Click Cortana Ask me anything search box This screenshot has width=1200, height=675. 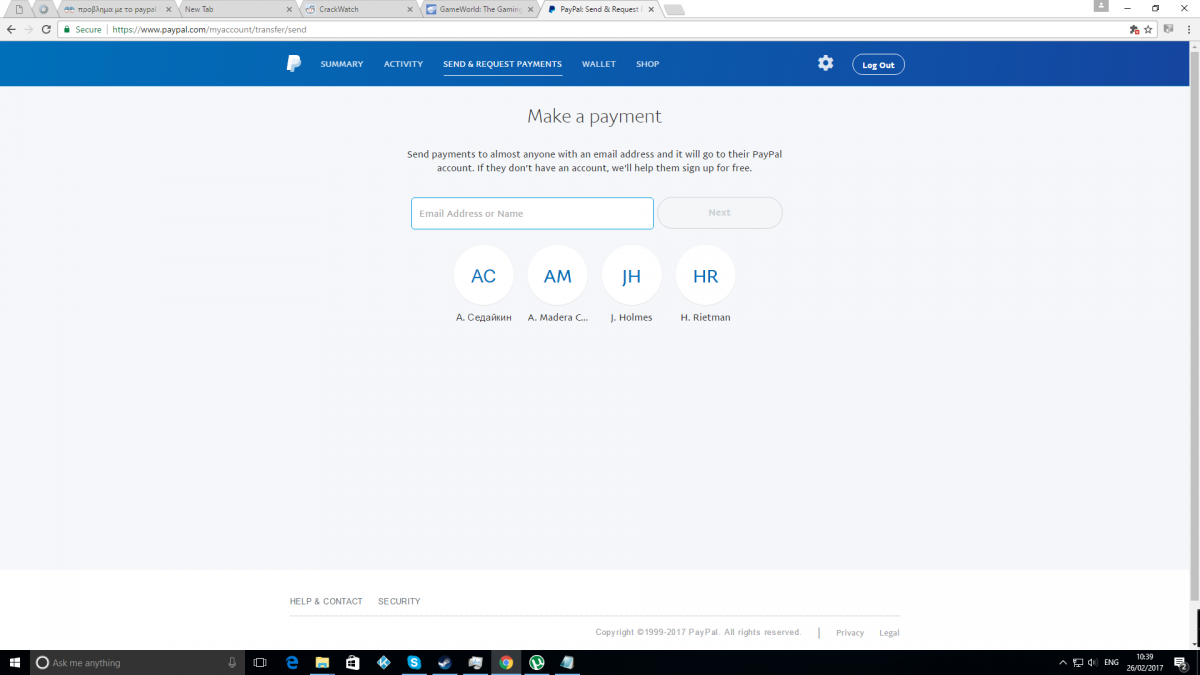point(136,662)
